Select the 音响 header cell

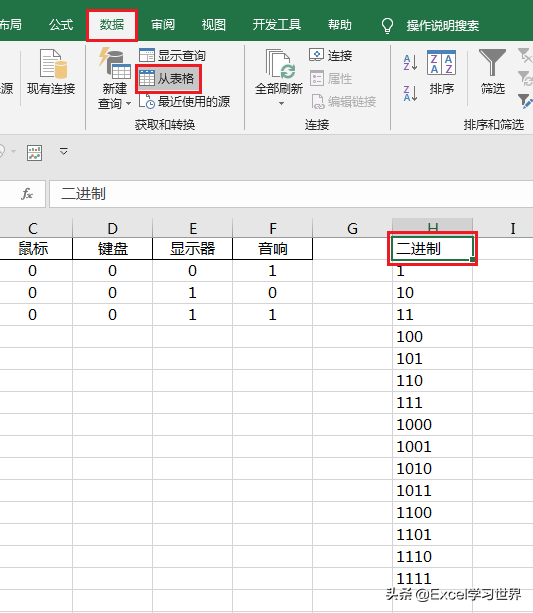pyautogui.click(x=273, y=249)
